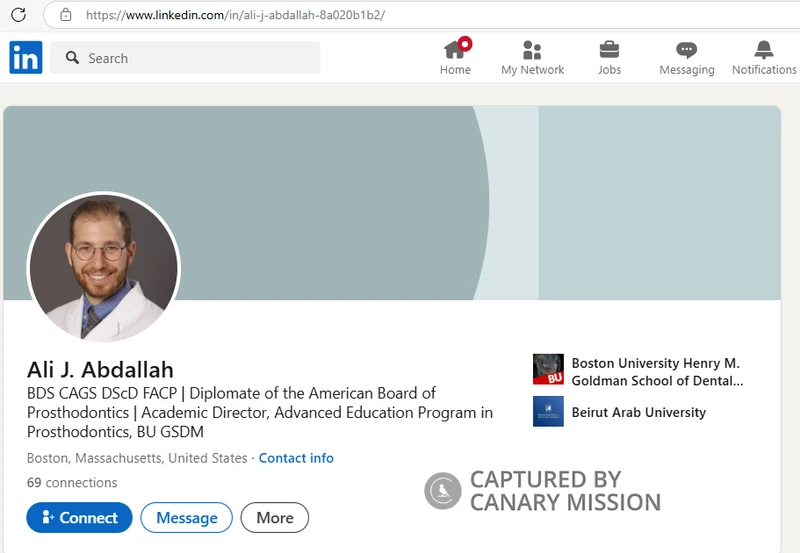Open the More button menu

[274, 518]
